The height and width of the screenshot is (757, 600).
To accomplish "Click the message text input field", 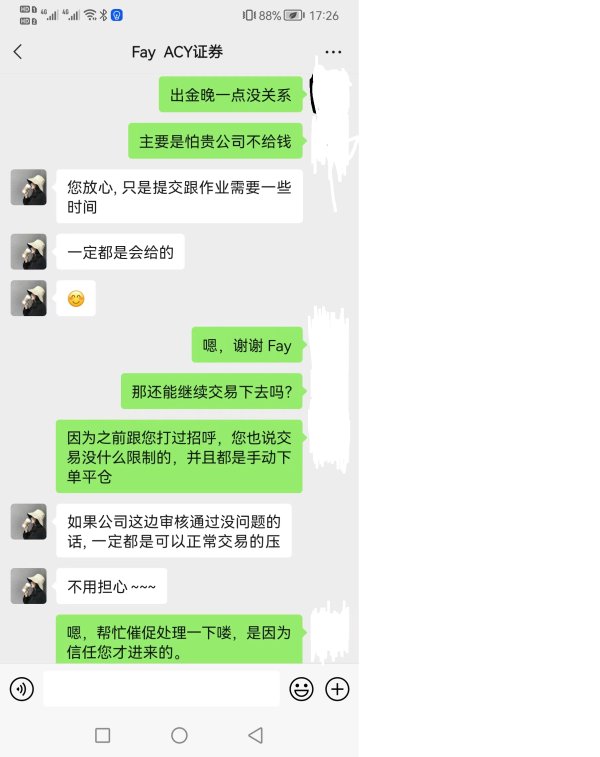I will coord(161,689).
